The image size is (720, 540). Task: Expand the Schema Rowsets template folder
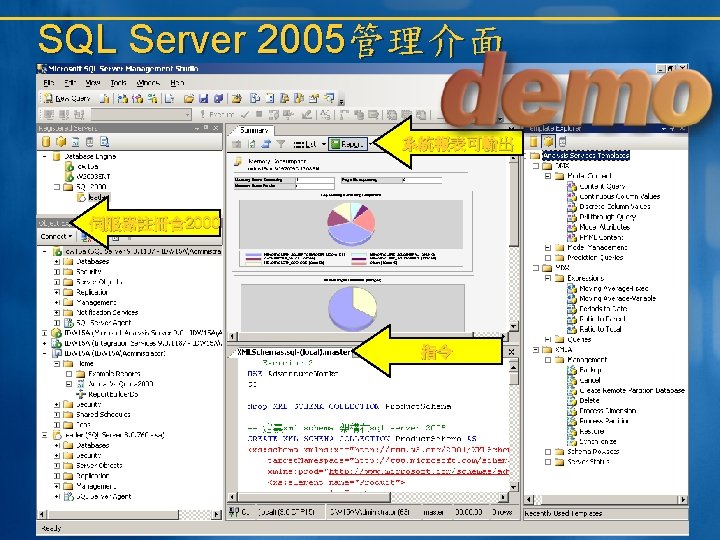tap(548, 451)
